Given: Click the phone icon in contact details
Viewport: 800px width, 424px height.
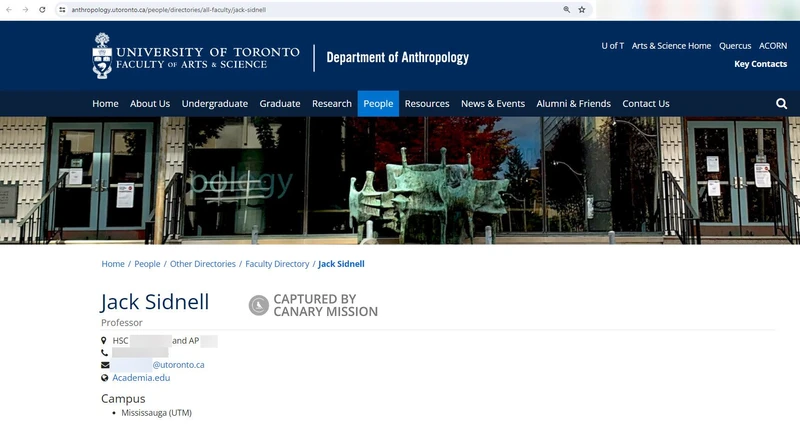Looking at the screenshot, I should pyautogui.click(x=105, y=353).
